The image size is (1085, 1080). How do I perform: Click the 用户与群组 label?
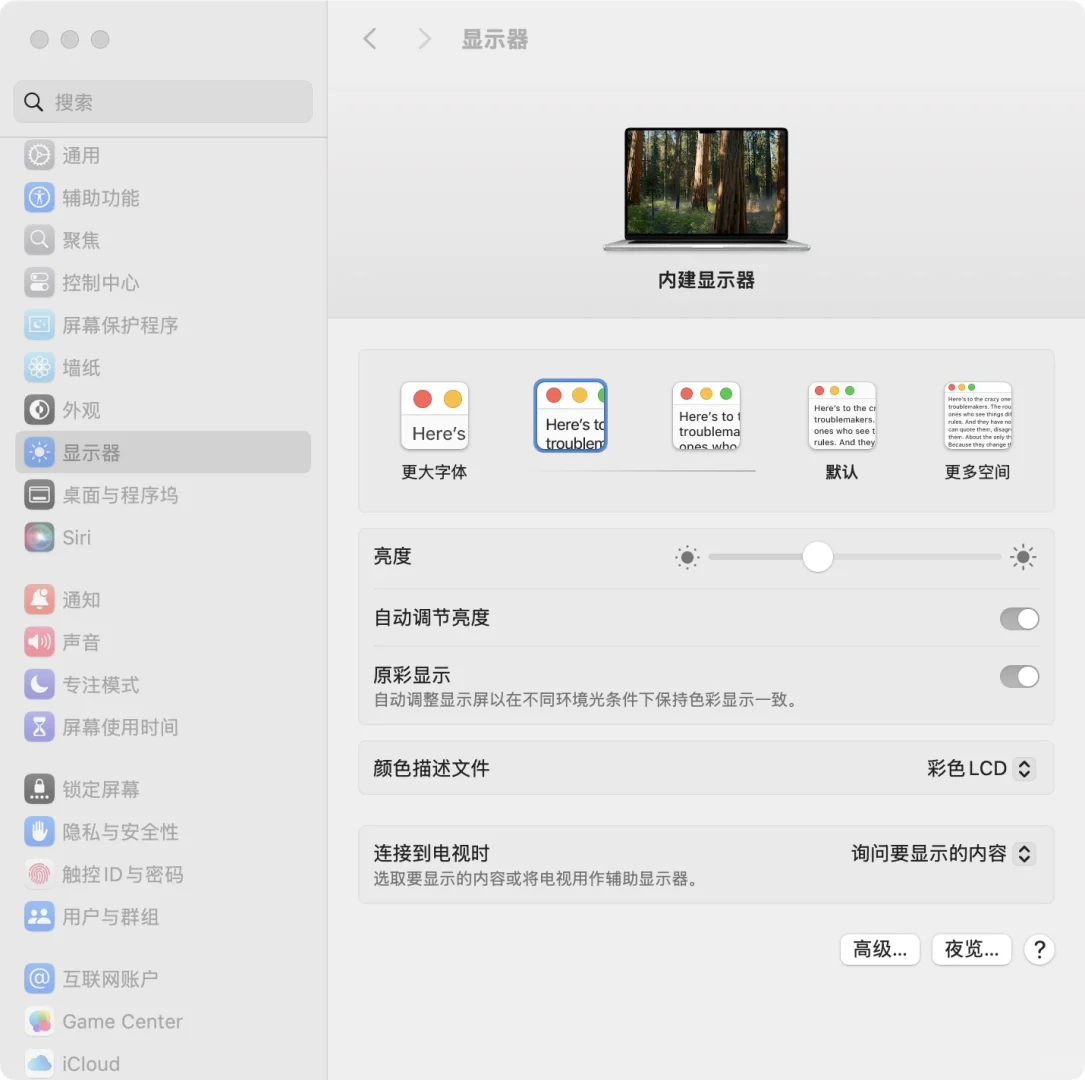point(111,917)
